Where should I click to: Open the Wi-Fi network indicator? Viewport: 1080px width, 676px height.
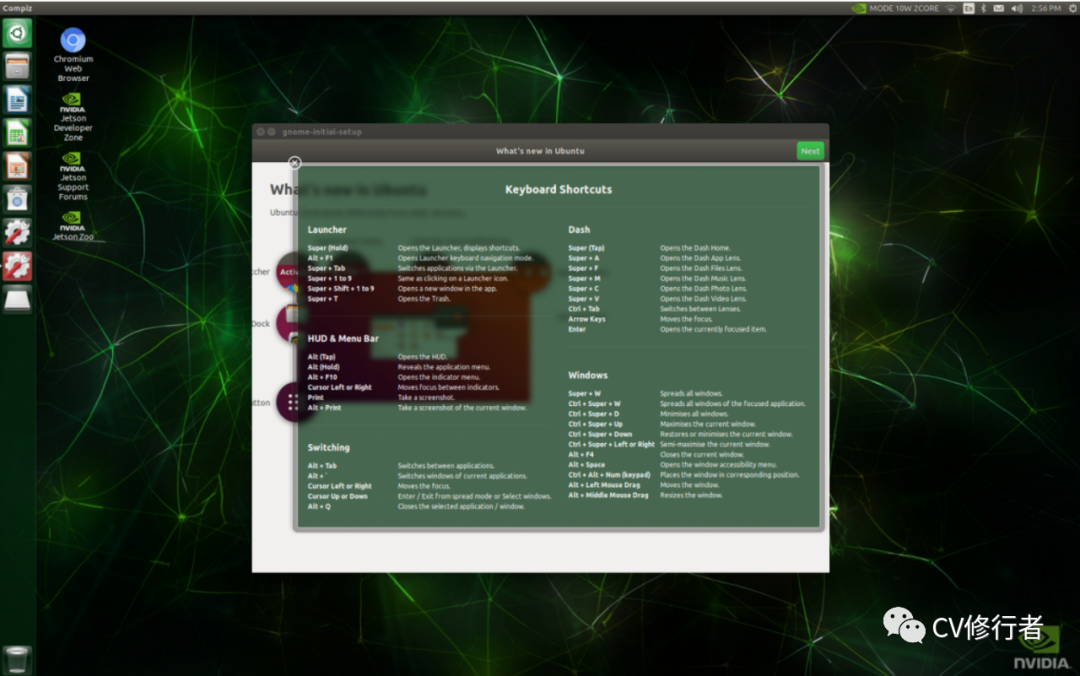pos(951,8)
